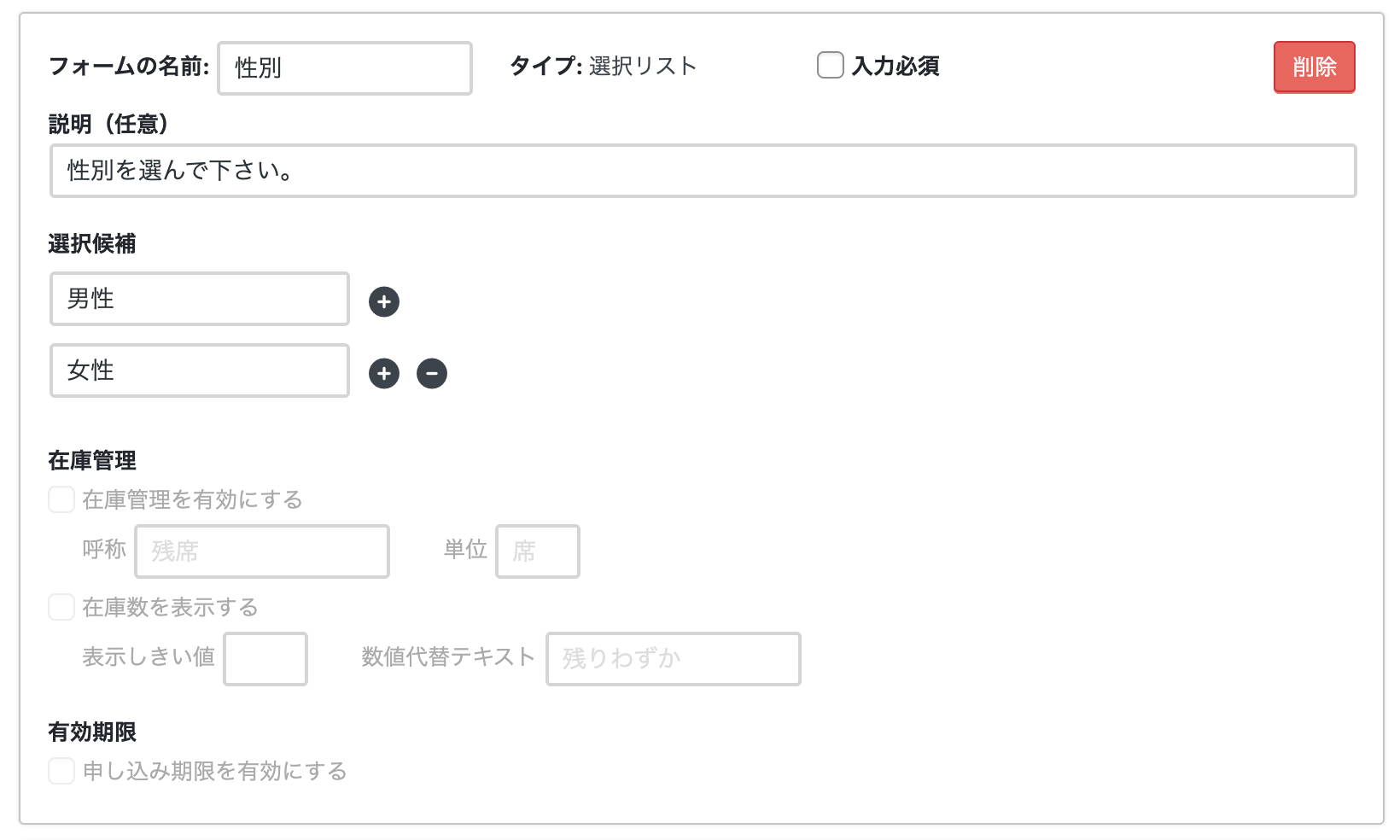The height and width of the screenshot is (840, 1400).
Task: Toggle 在庫数を表示する checkbox
Action: pyautogui.click(x=61, y=607)
